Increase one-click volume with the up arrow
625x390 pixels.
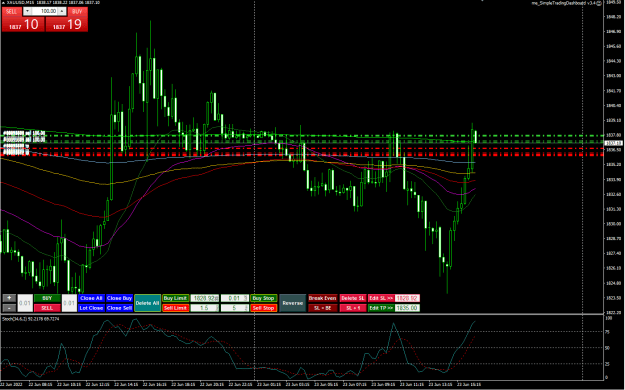coord(62,11)
